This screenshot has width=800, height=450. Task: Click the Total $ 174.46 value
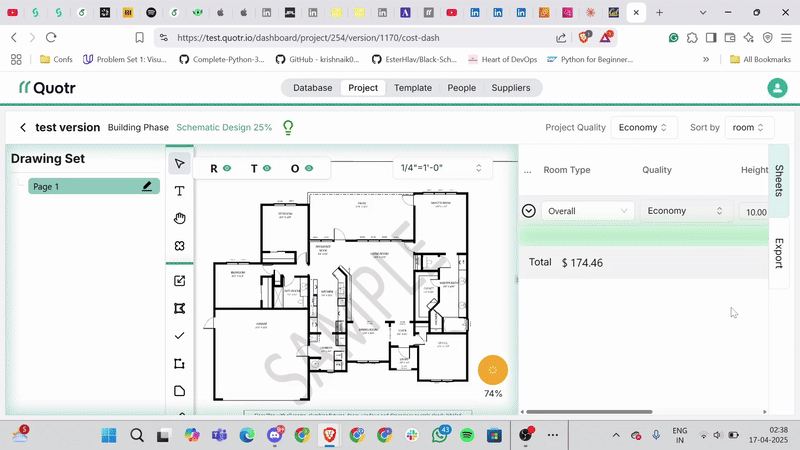[x=582, y=263]
